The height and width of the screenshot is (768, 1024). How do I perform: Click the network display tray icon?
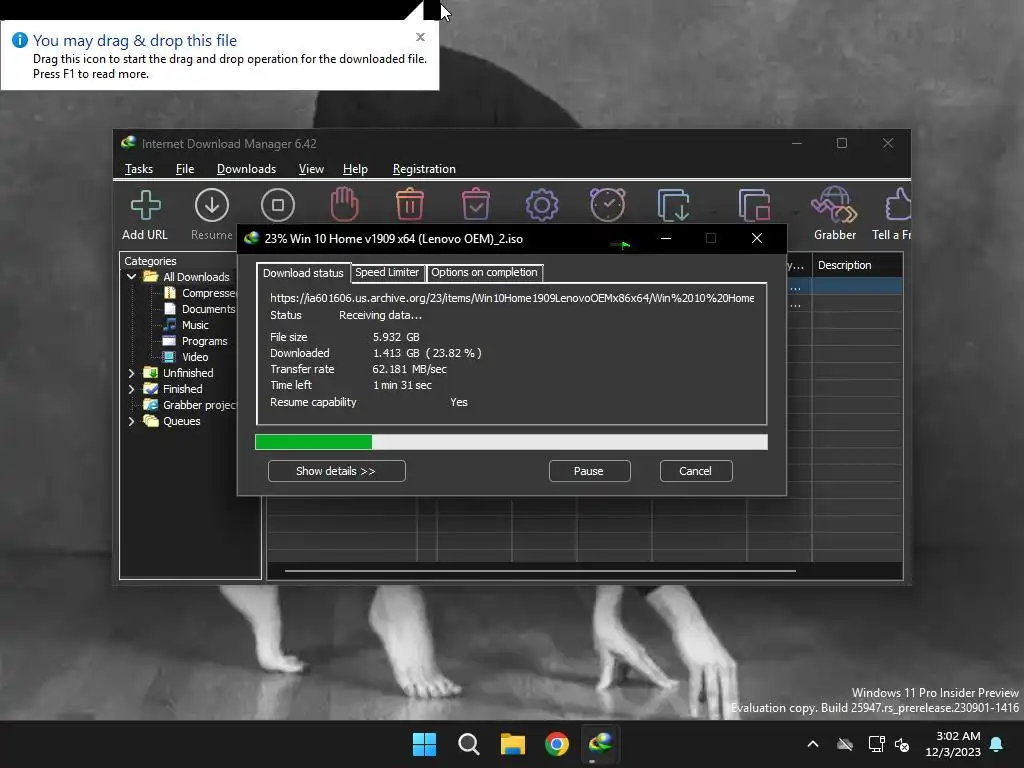pos(876,744)
